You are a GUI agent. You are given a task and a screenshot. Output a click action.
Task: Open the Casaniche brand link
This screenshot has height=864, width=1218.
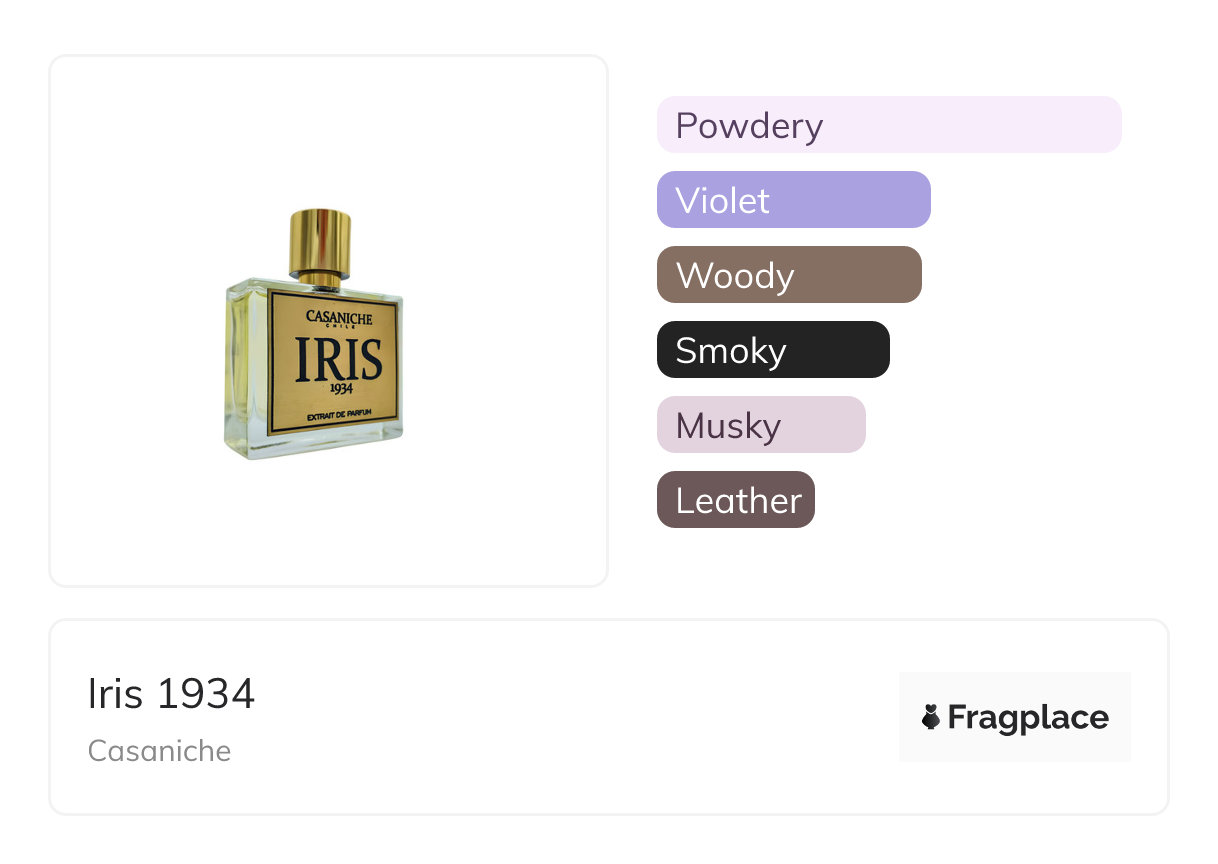(x=159, y=750)
